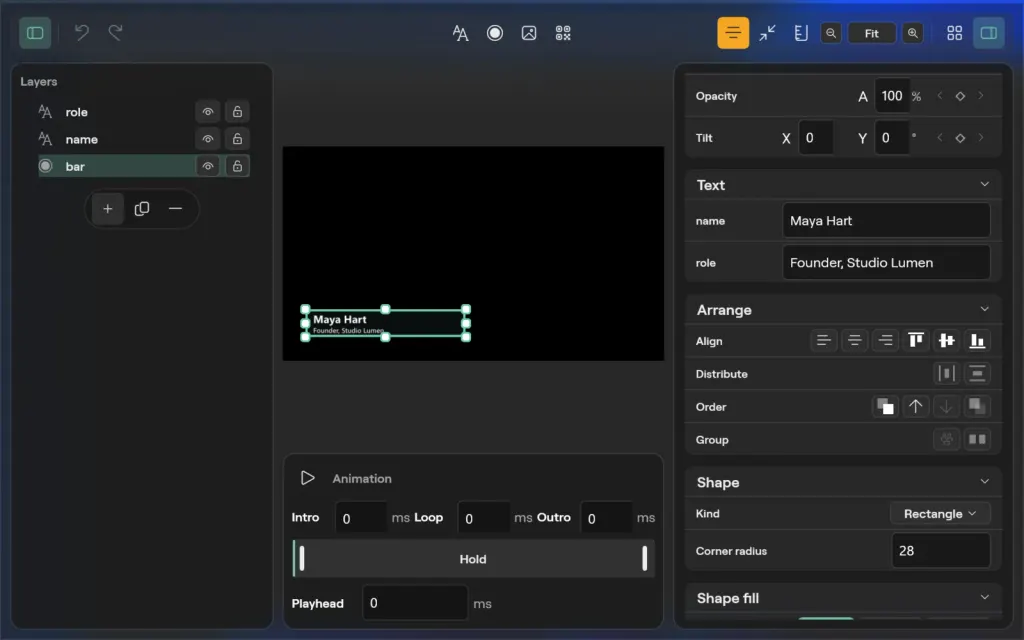
Task: Click the Opacity value field
Action: click(892, 96)
